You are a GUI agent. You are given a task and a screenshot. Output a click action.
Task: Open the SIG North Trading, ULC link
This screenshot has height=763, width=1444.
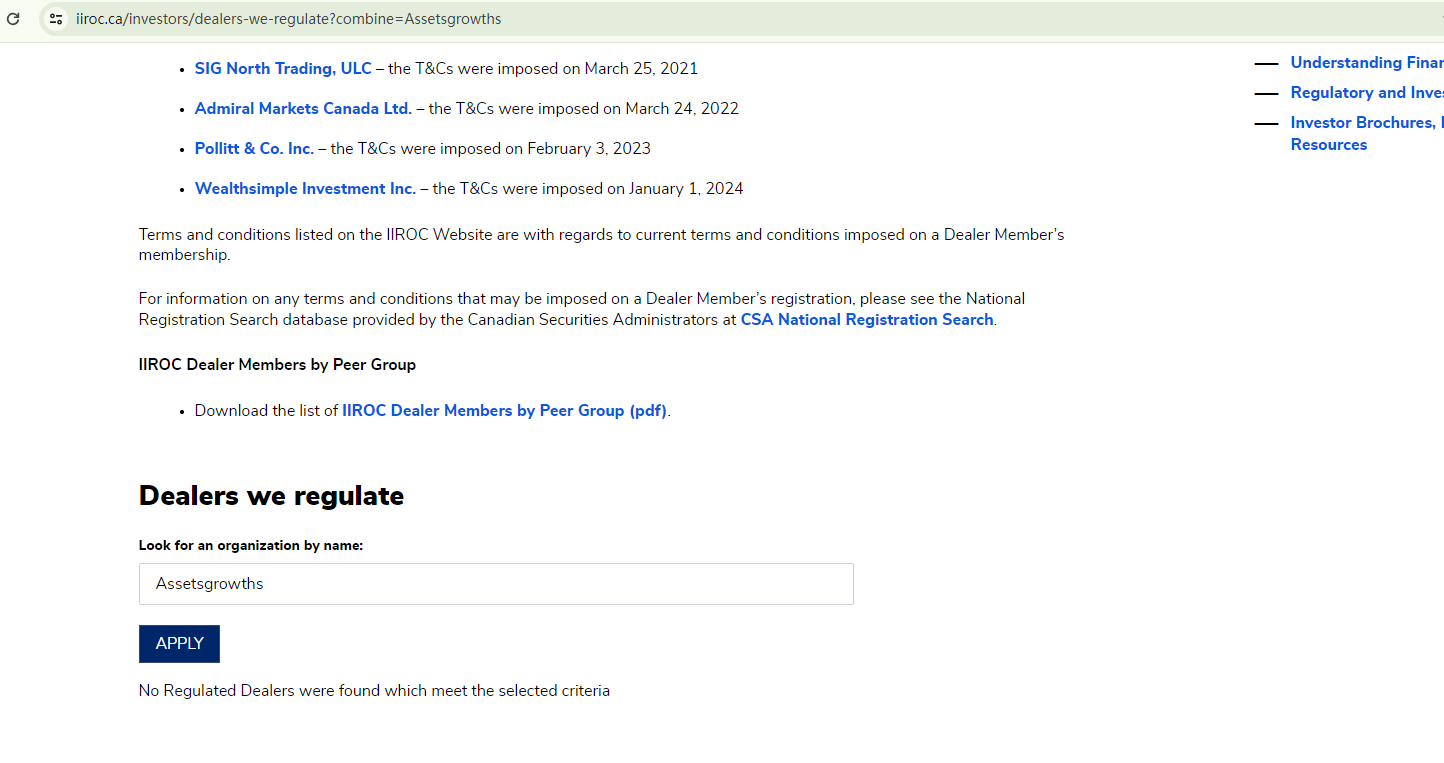coord(283,69)
